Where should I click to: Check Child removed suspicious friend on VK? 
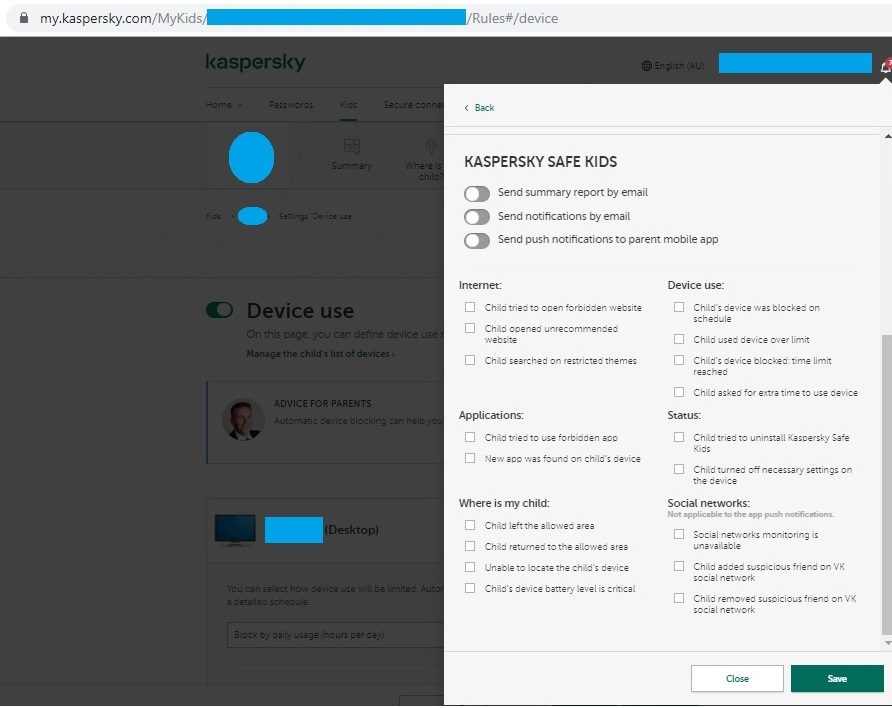[679, 598]
